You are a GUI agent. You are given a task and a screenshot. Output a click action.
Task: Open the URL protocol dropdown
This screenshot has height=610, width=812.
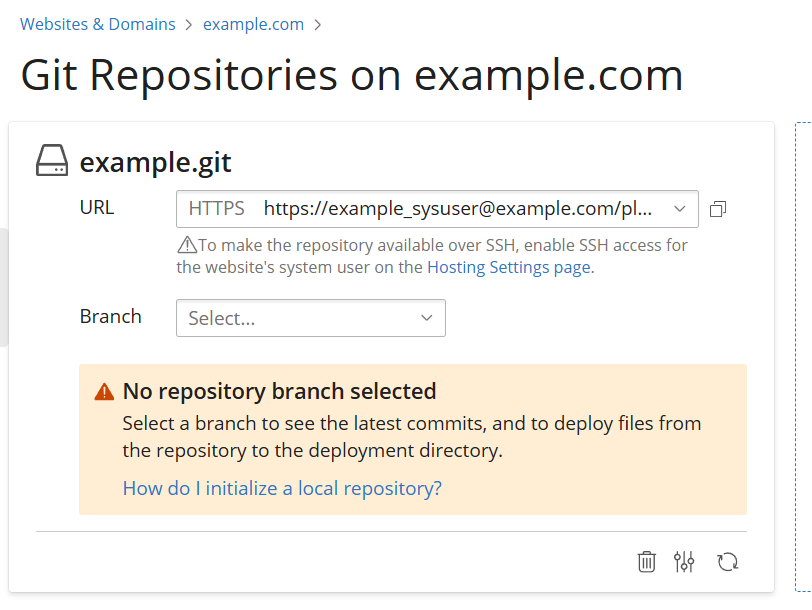(x=437, y=209)
